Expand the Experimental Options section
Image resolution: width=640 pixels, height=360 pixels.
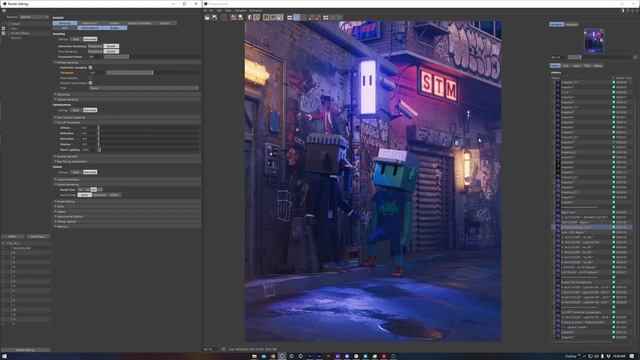tap(127, 216)
